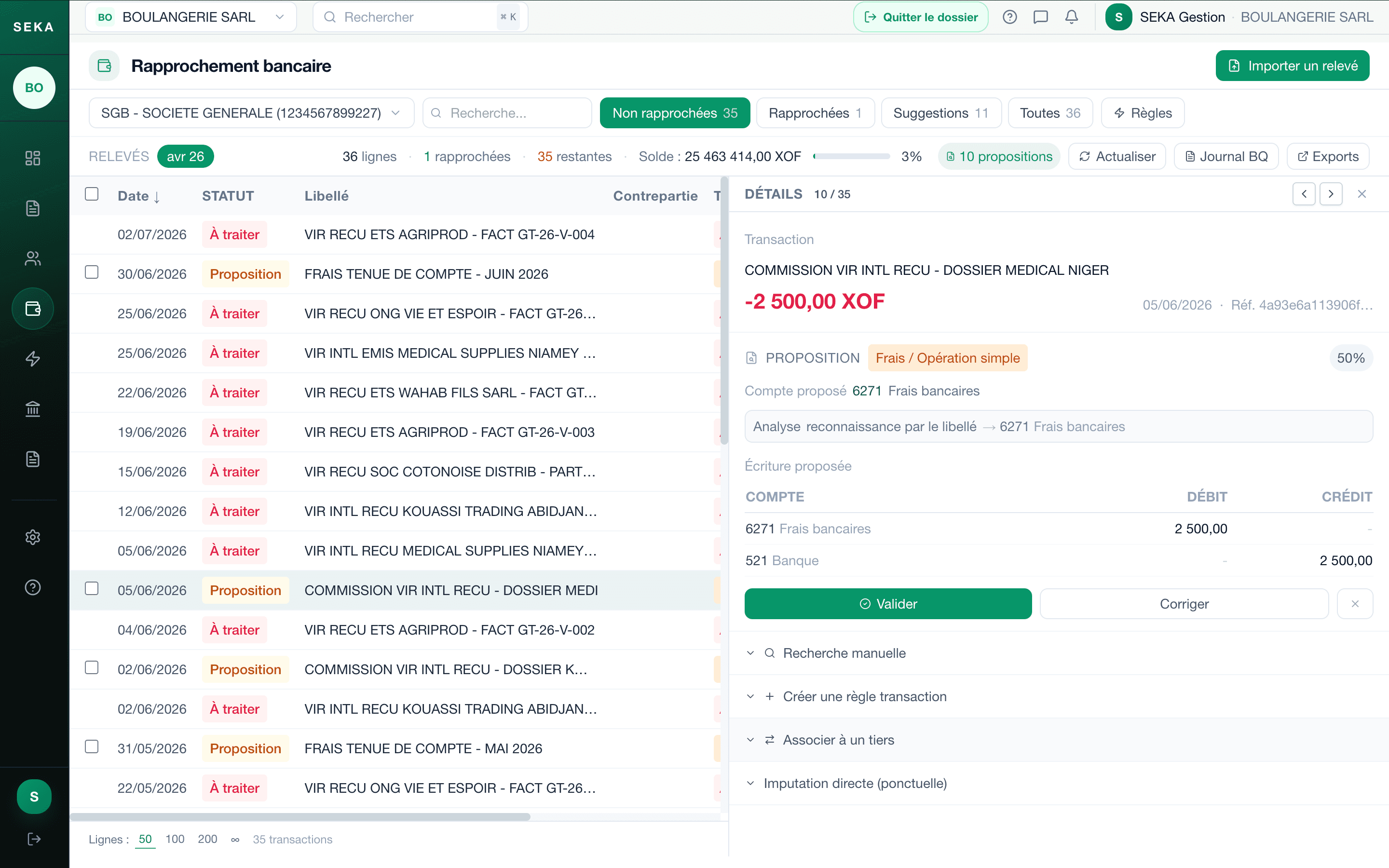Image resolution: width=1389 pixels, height=868 pixels.
Task: Open the SGB - SOCIETE GENERALE account dropdown
Action: tap(251, 113)
